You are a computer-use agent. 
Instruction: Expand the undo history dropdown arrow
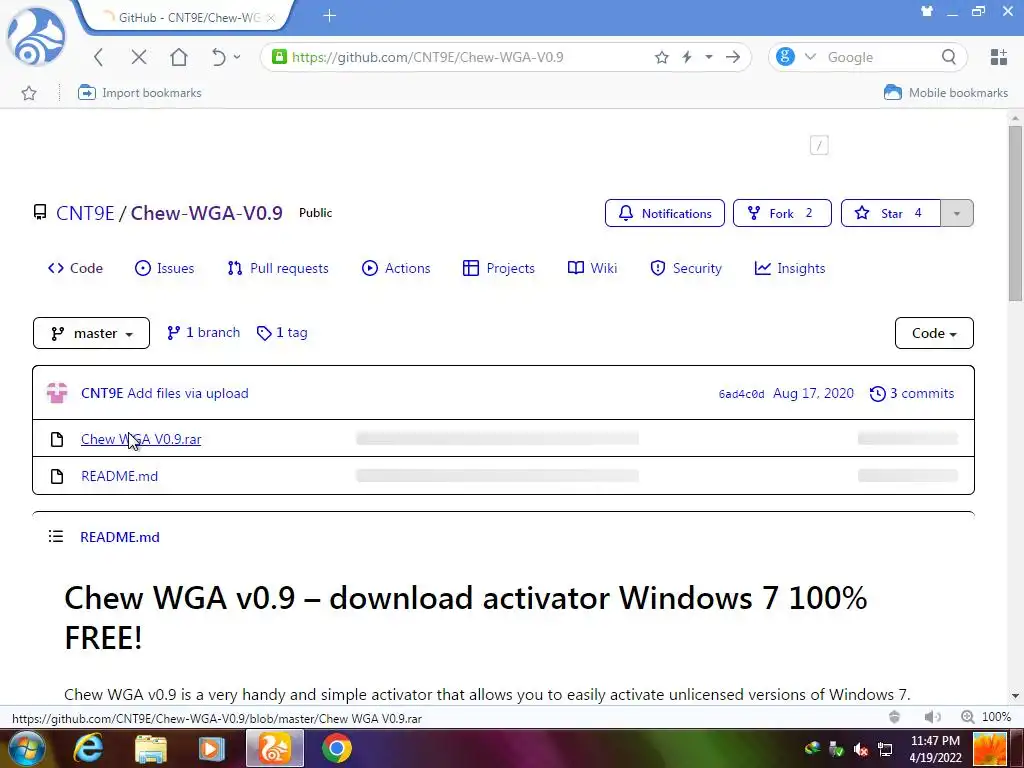(237, 57)
